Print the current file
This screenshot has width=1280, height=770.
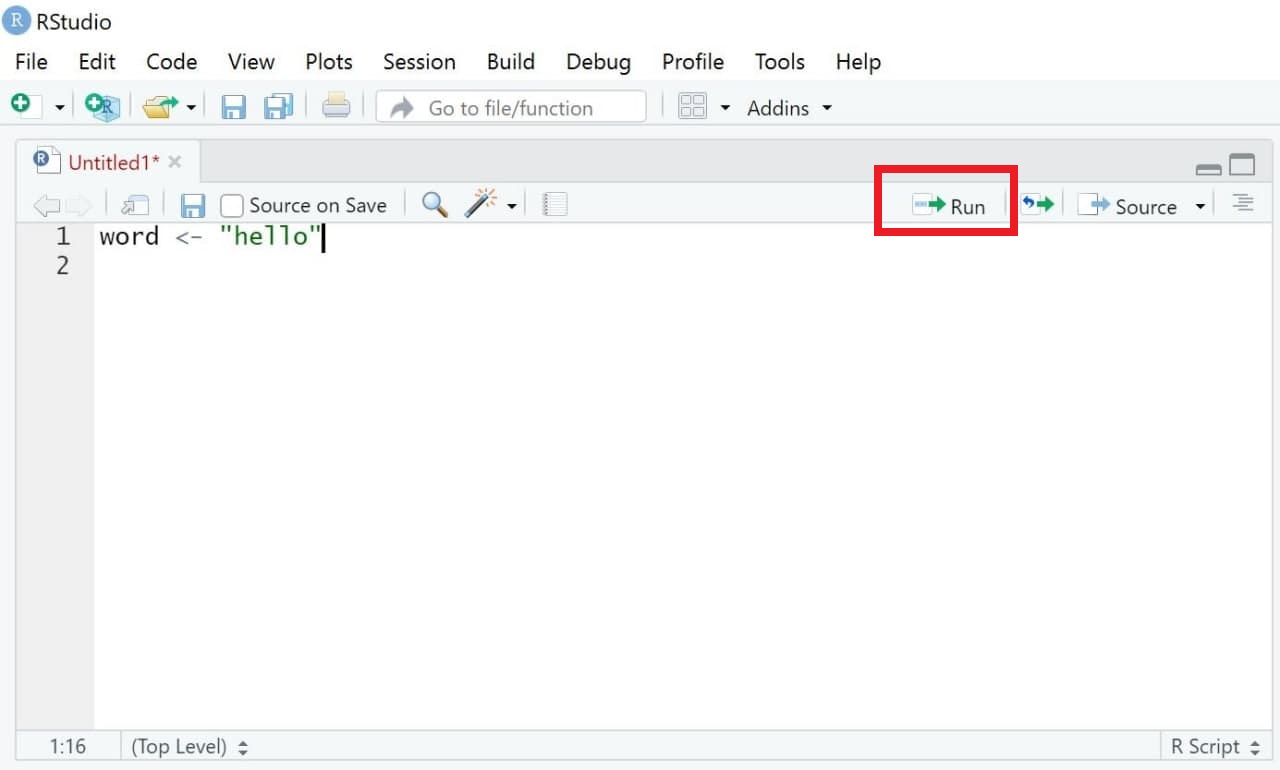click(x=336, y=107)
